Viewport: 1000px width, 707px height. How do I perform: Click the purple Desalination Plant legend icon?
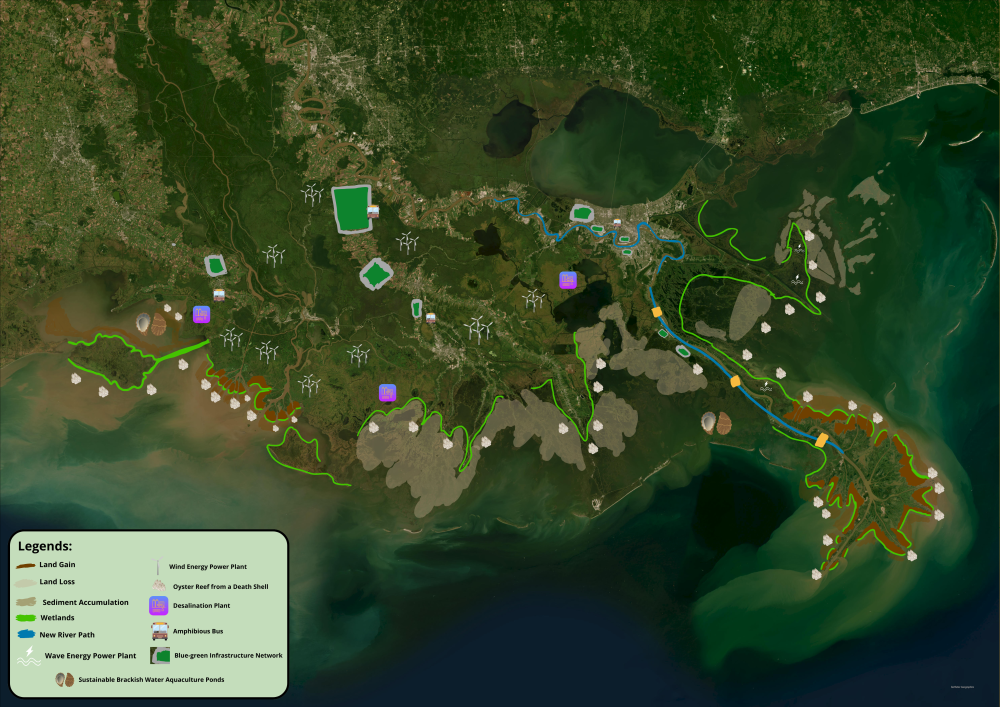158,606
